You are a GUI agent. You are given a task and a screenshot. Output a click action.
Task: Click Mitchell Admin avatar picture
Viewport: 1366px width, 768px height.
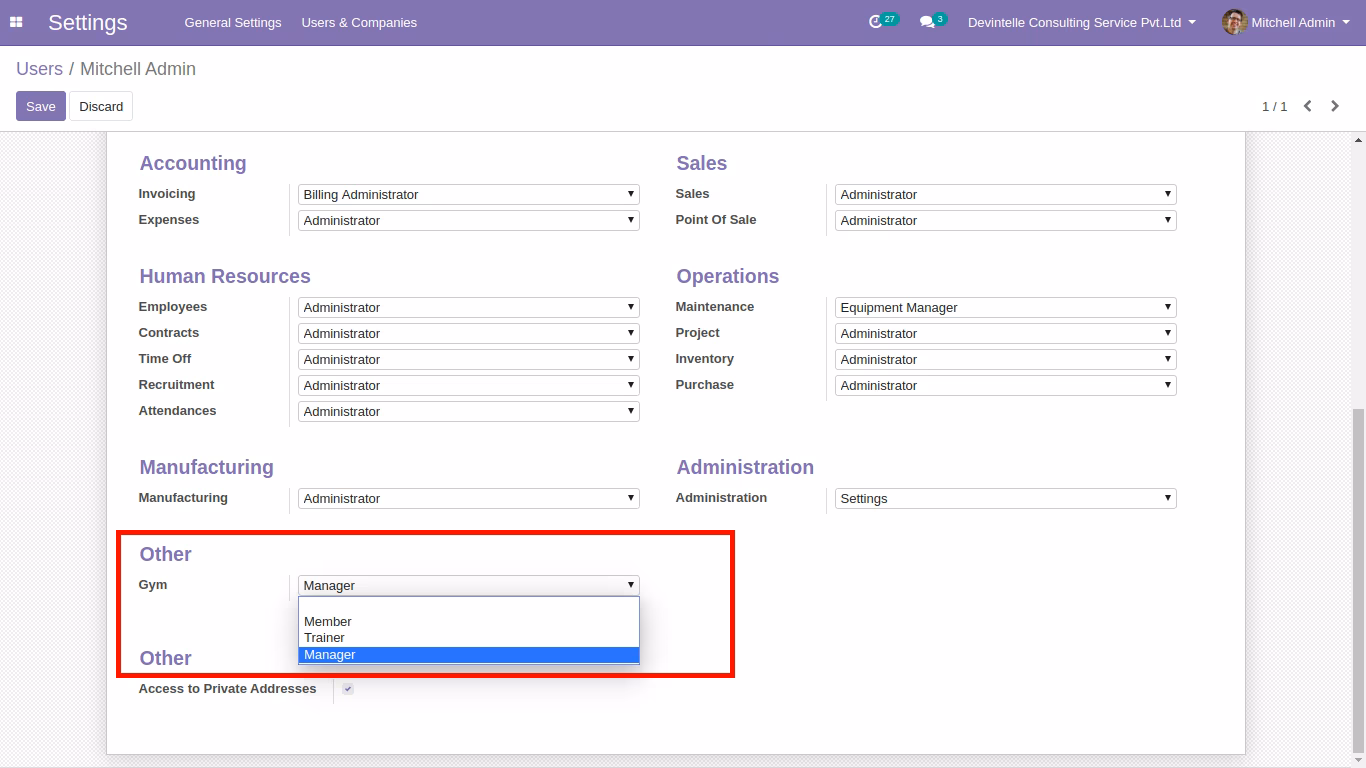pyautogui.click(x=1234, y=22)
